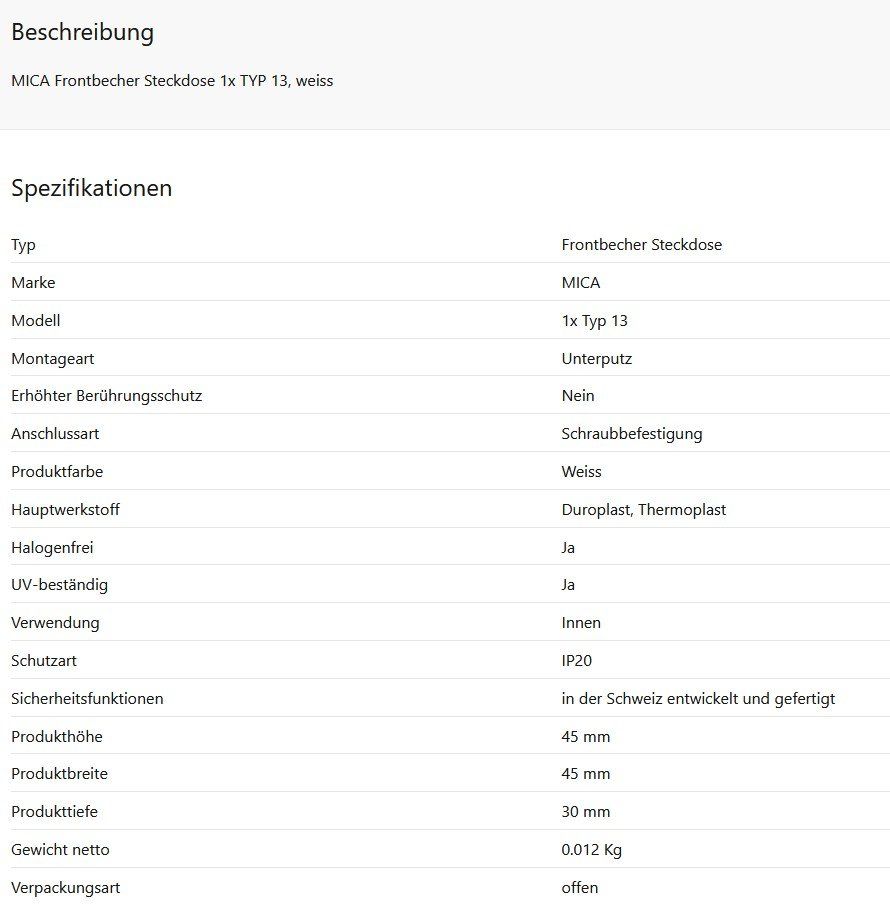The height and width of the screenshot is (914, 890).
Task: Select the Frontbecher Steckdose value
Action: pos(642,245)
